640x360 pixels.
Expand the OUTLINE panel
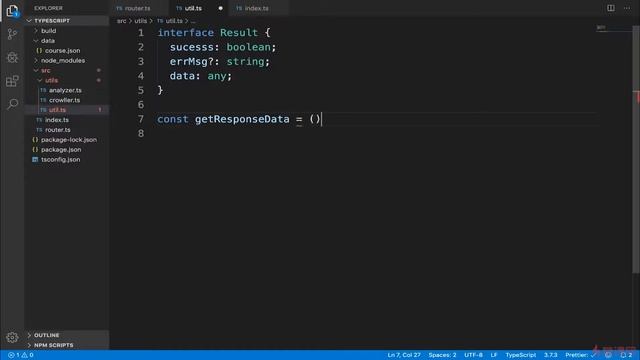pyautogui.click(x=67, y=335)
